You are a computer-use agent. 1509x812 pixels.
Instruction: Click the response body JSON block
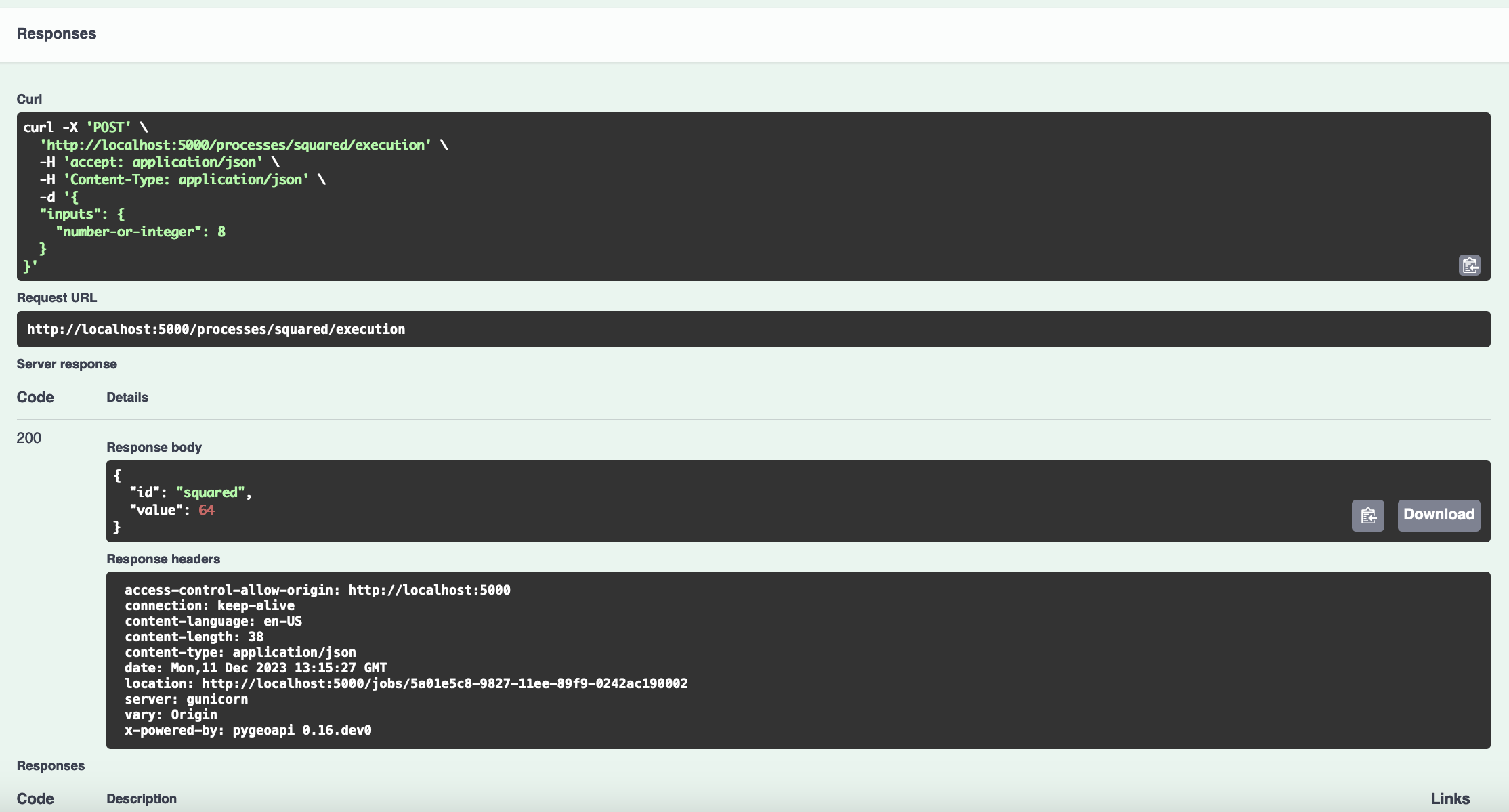point(677,501)
